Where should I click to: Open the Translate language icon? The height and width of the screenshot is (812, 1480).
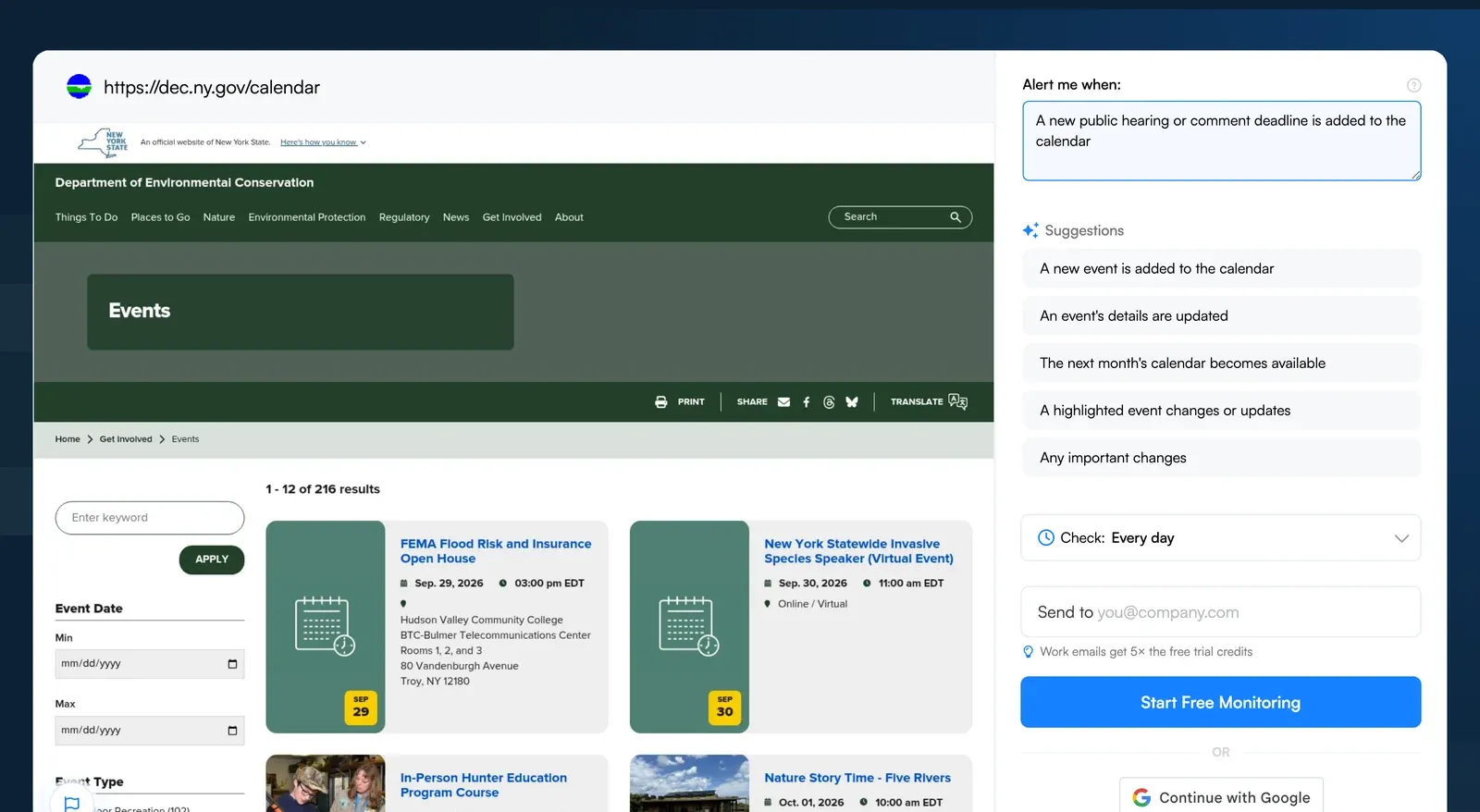(957, 401)
